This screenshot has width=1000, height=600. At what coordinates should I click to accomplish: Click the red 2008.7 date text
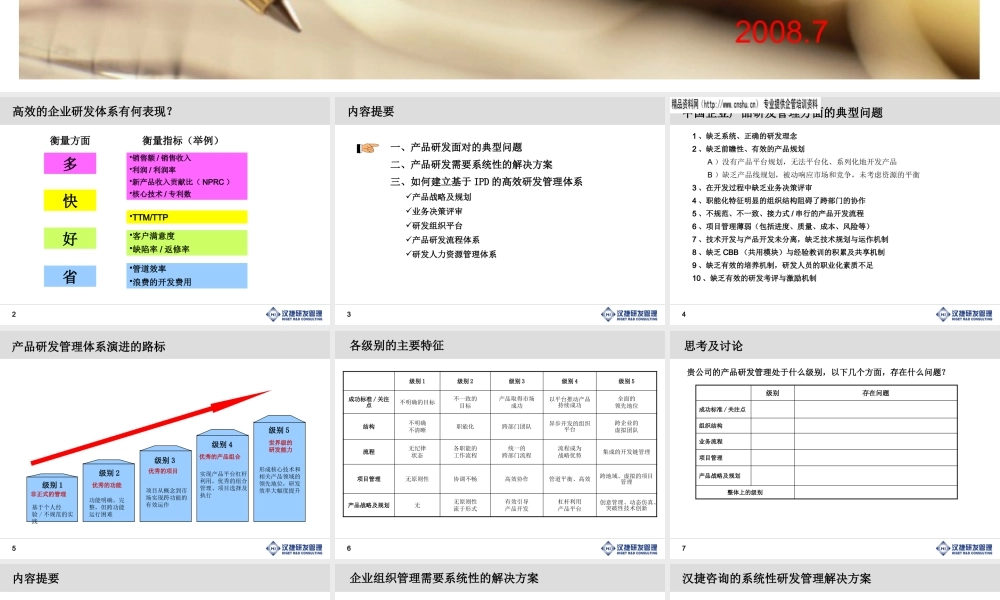(x=781, y=33)
